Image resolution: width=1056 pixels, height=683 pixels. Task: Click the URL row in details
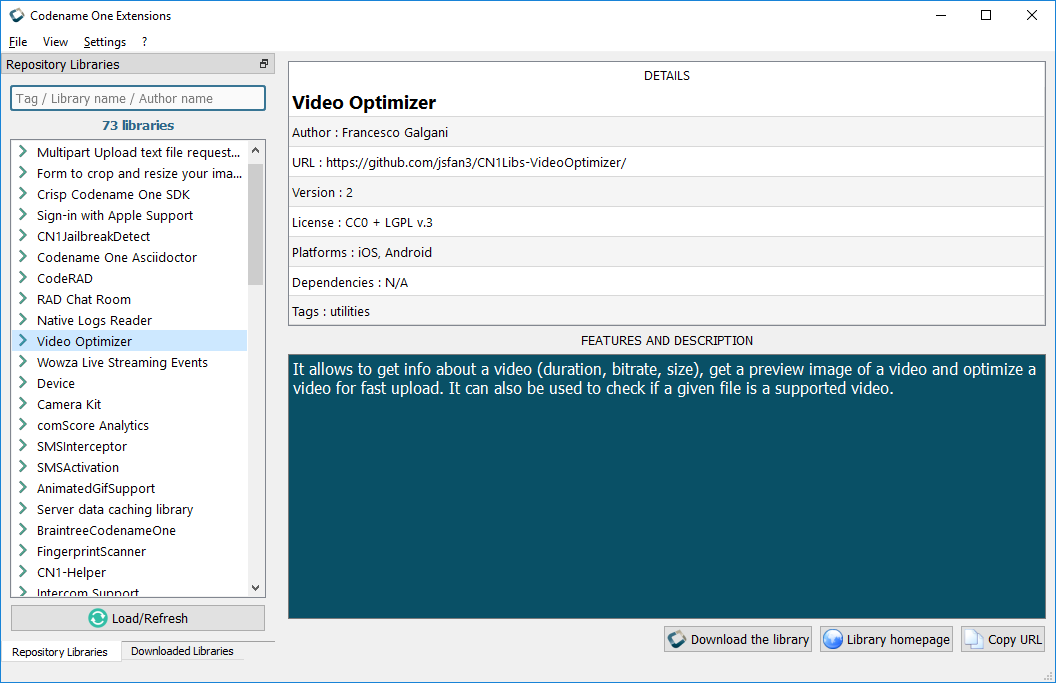[667, 162]
